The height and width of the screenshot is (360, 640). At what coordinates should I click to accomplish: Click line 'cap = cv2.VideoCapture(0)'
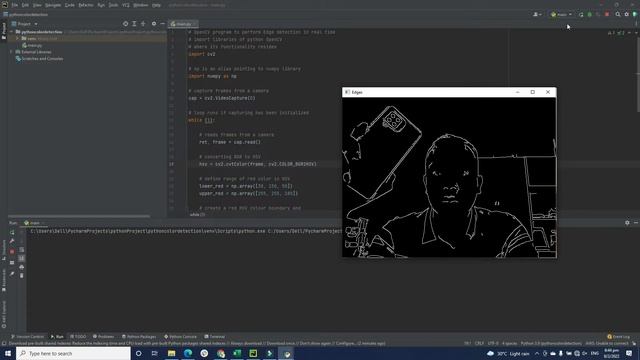[222, 98]
